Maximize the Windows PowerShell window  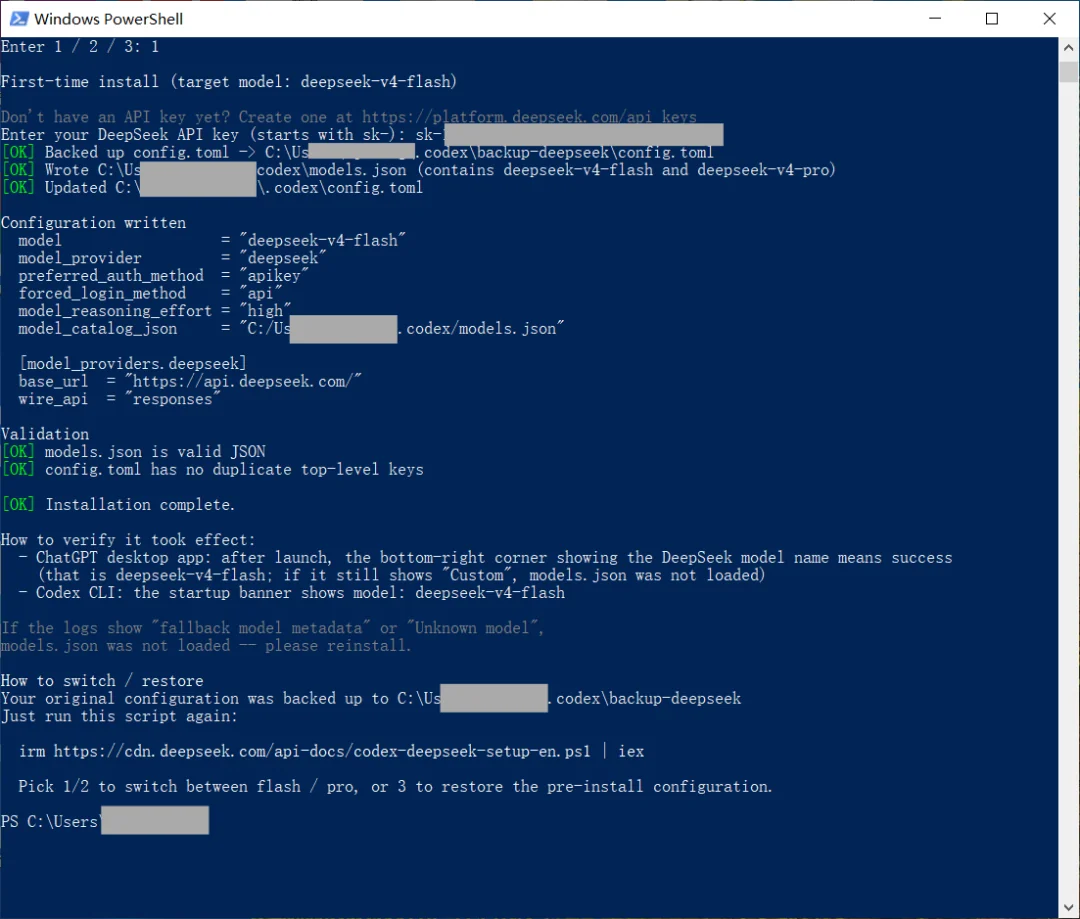coord(992,19)
